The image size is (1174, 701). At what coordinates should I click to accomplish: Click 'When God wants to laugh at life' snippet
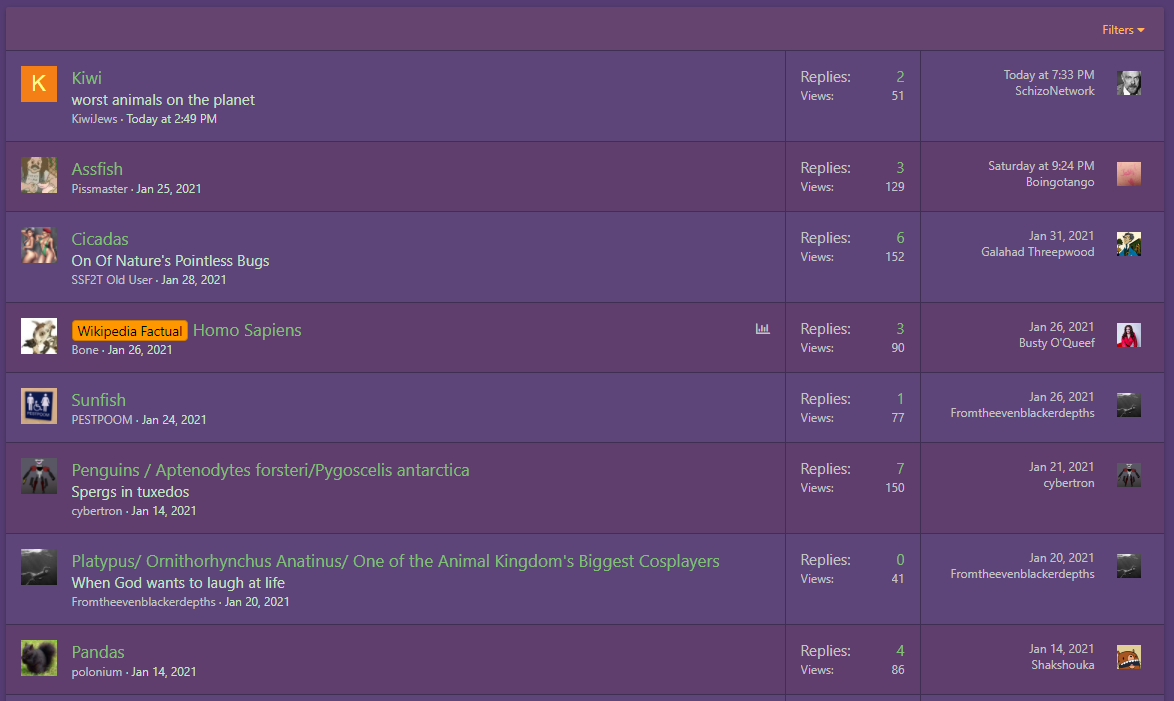(178, 583)
